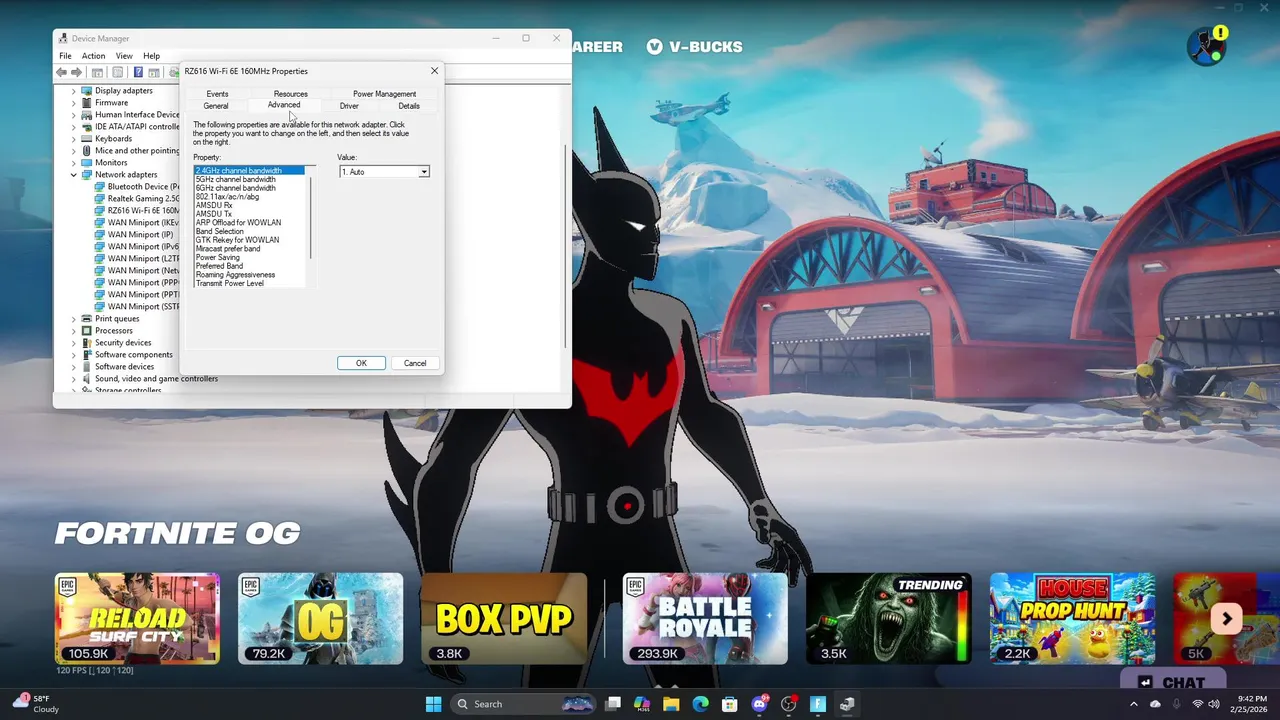Image resolution: width=1280 pixels, height=720 pixels.
Task: Expand the Print queues node
Action: [73, 319]
